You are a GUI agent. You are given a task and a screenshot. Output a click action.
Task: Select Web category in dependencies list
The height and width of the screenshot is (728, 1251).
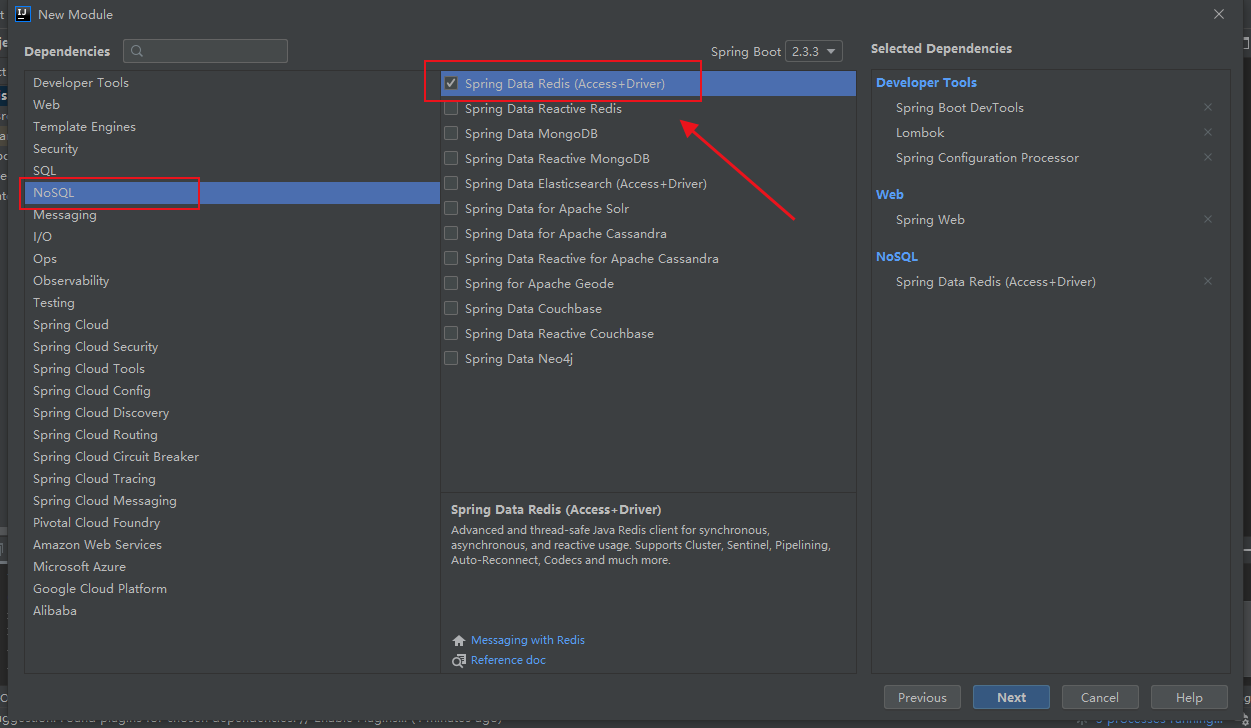click(232, 104)
